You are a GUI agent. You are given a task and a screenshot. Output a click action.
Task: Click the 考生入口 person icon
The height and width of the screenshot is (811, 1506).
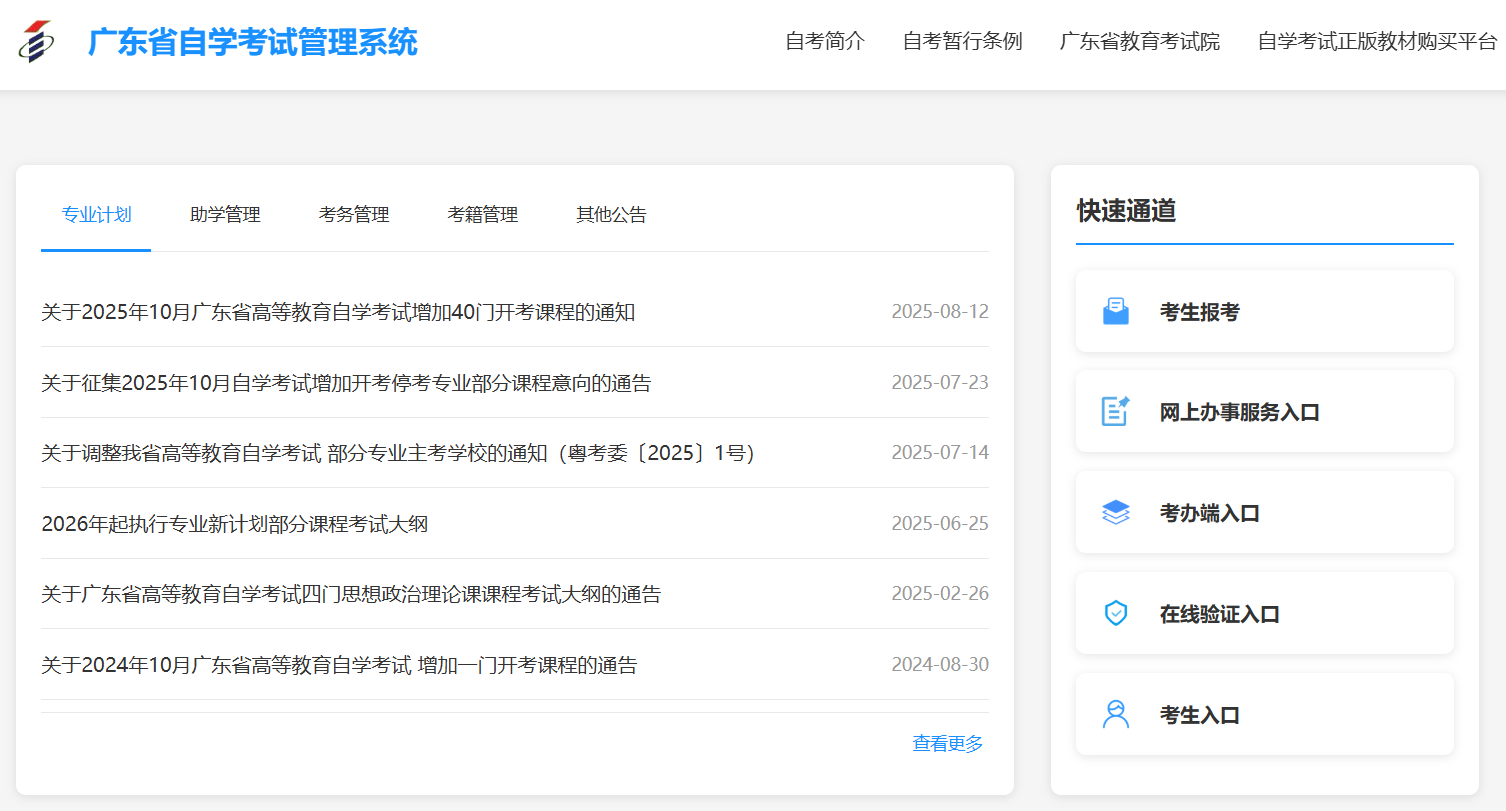coord(1114,713)
